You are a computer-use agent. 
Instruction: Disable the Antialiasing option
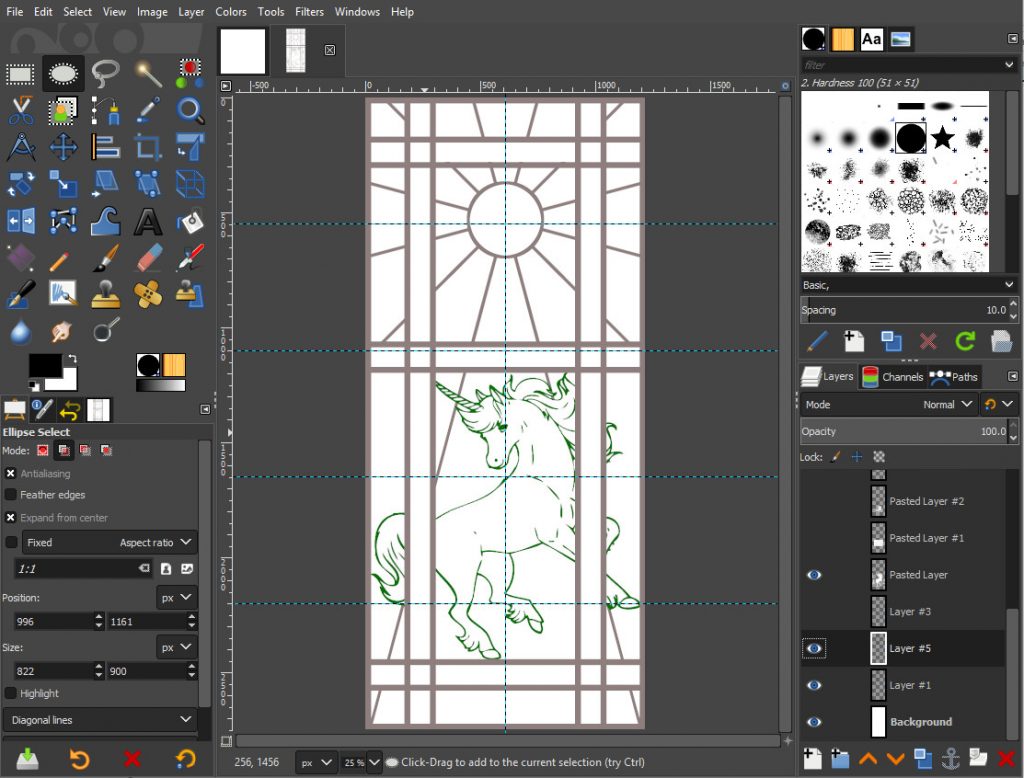click(x=10, y=473)
